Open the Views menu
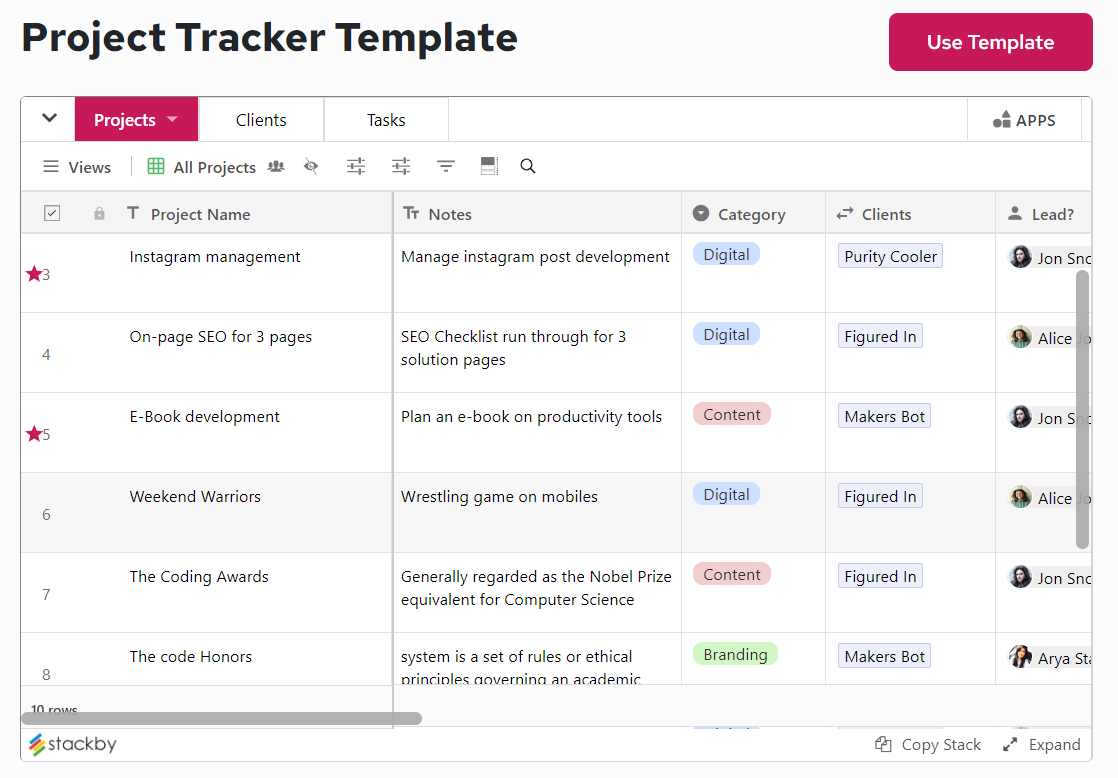The width and height of the screenshot is (1118, 778). 77,166
